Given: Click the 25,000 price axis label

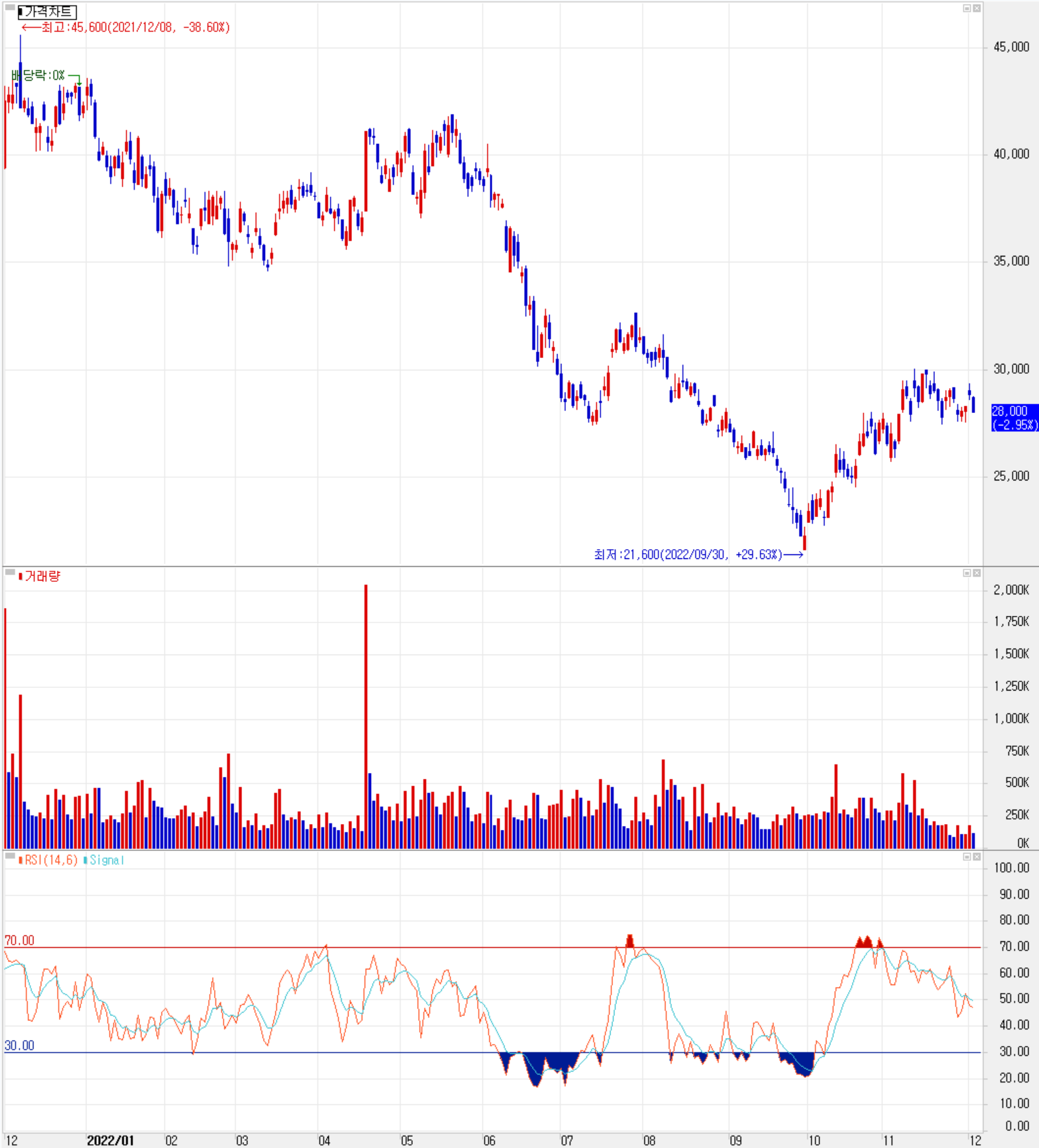Looking at the screenshot, I should click(x=1011, y=476).
